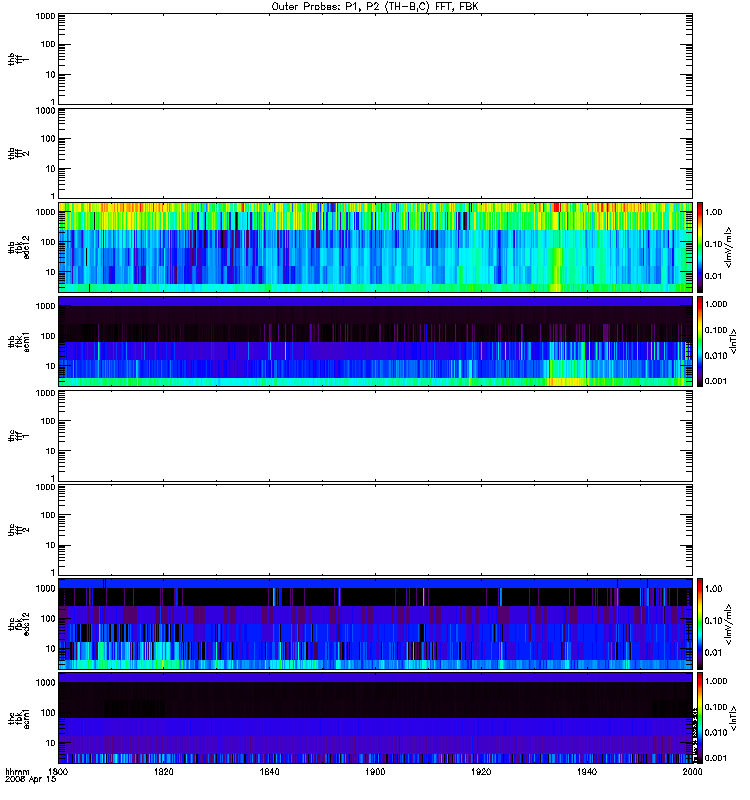The width and height of the screenshot is (750, 800).
Task: Click the empty thc fff 2 plot panel
Action: (x=376, y=530)
